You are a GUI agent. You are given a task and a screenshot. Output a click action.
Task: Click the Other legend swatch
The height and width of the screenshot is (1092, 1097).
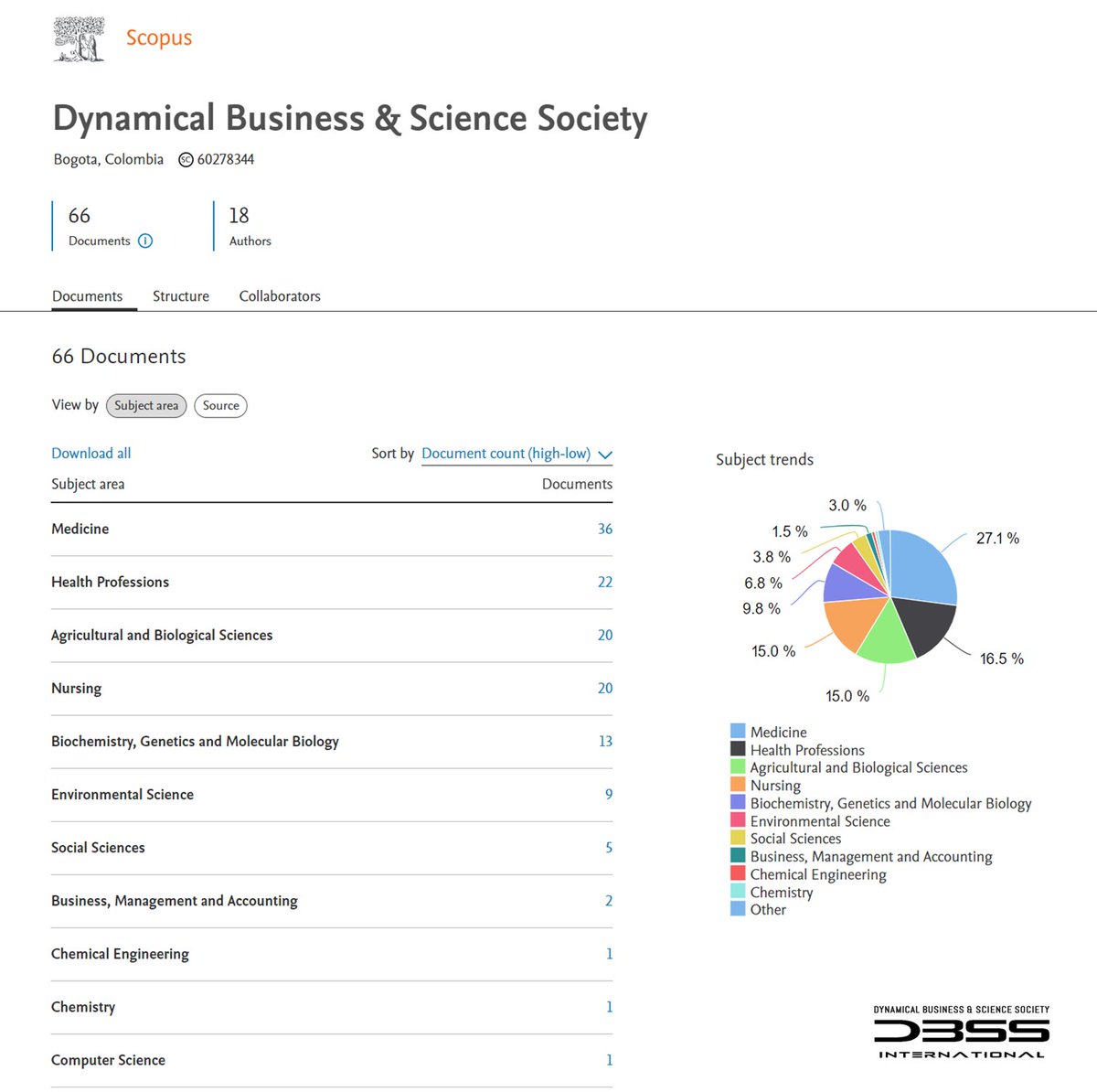tap(738, 908)
